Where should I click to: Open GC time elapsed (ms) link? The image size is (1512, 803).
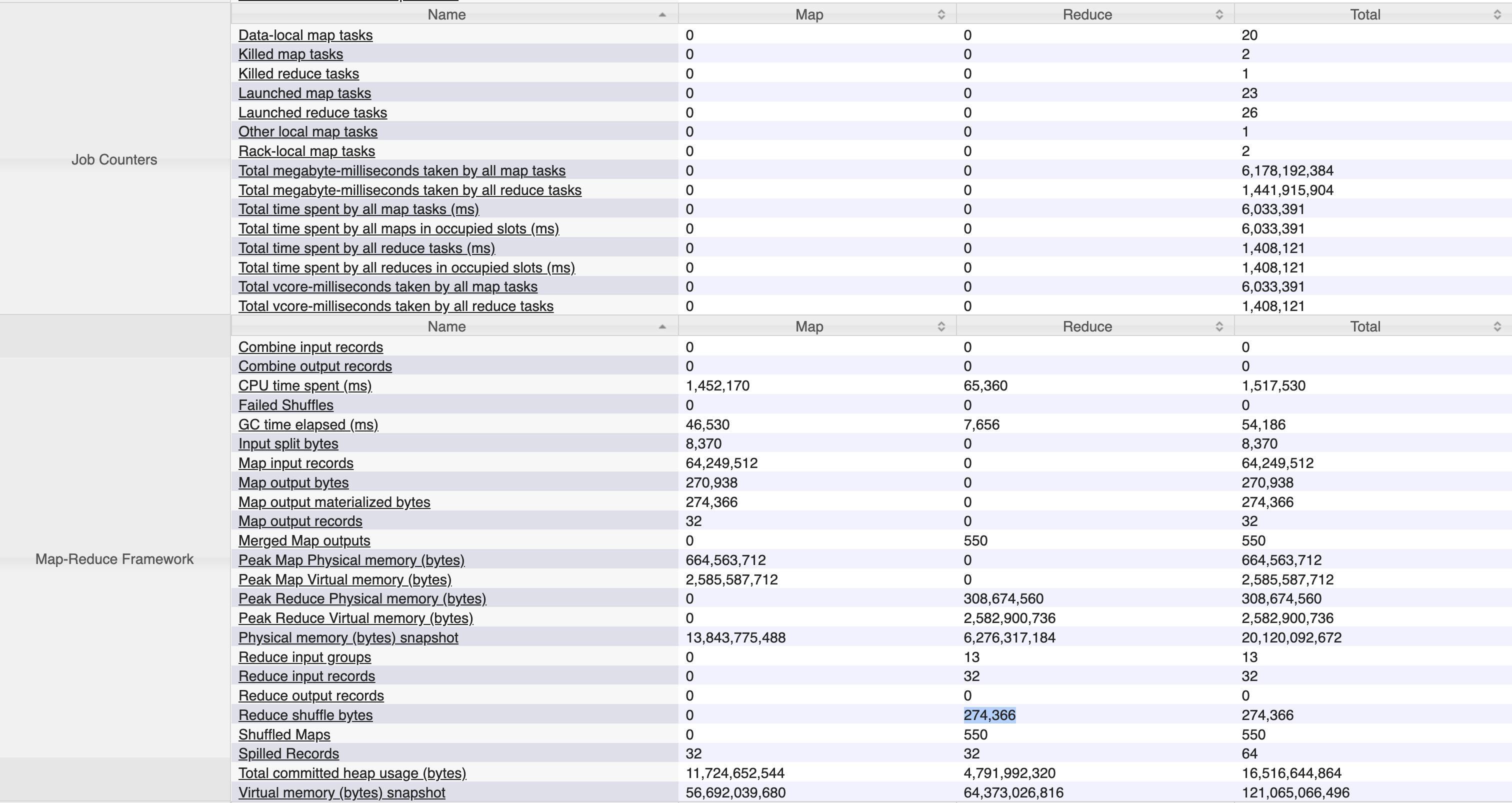308,425
